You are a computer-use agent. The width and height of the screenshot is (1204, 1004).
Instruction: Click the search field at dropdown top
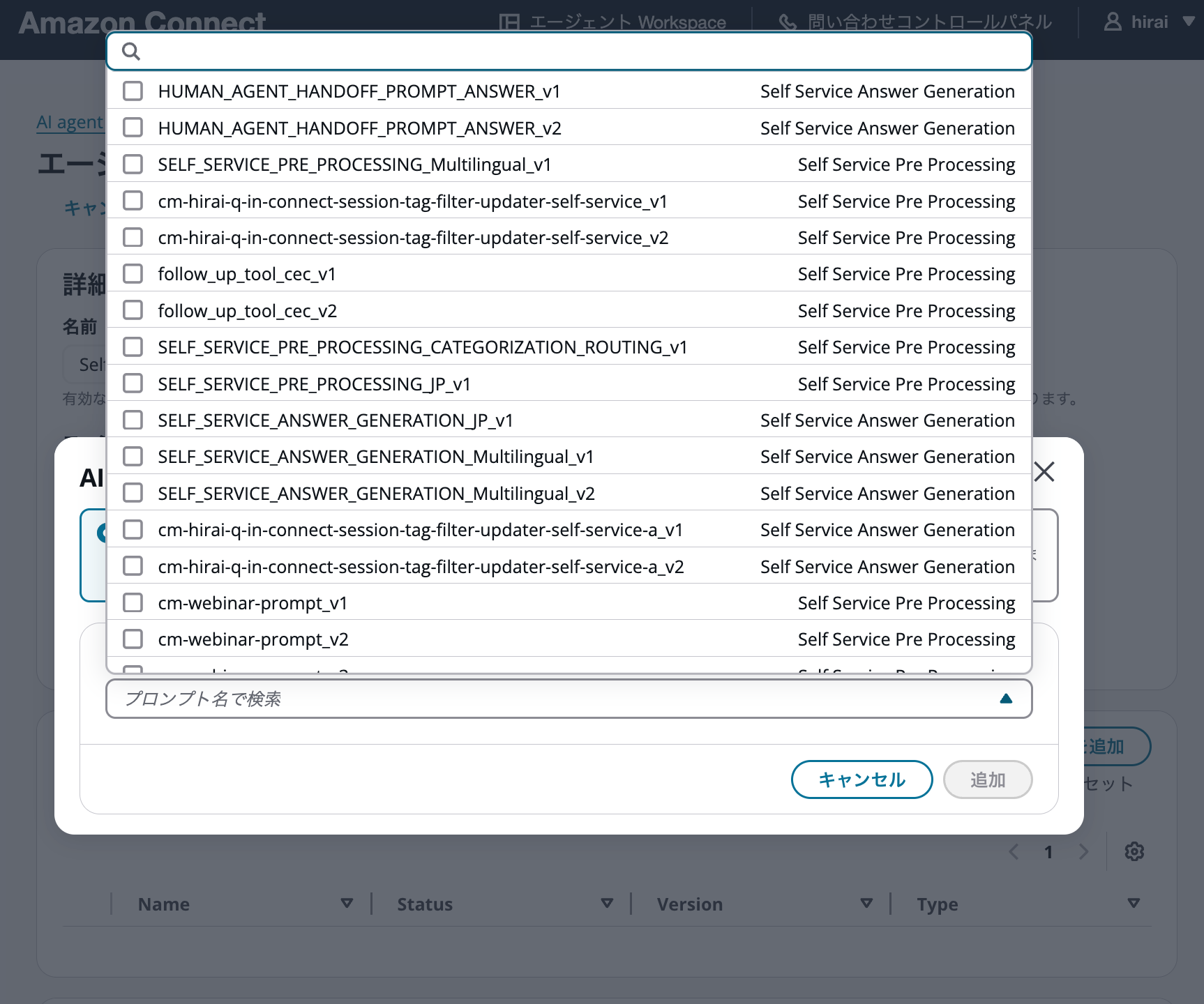[x=569, y=52]
